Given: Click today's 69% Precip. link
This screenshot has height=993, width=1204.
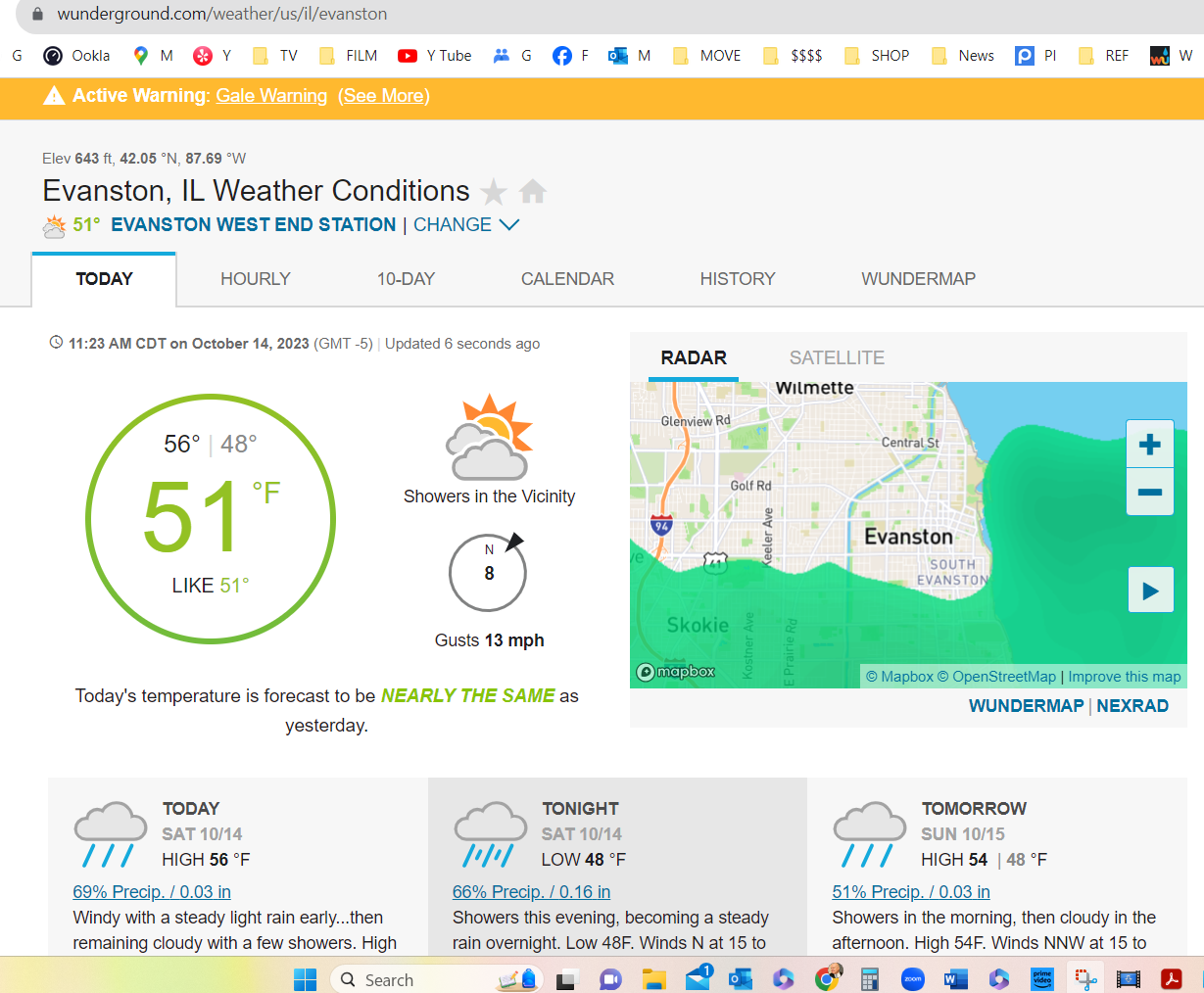Looking at the screenshot, I should point(152,892).
